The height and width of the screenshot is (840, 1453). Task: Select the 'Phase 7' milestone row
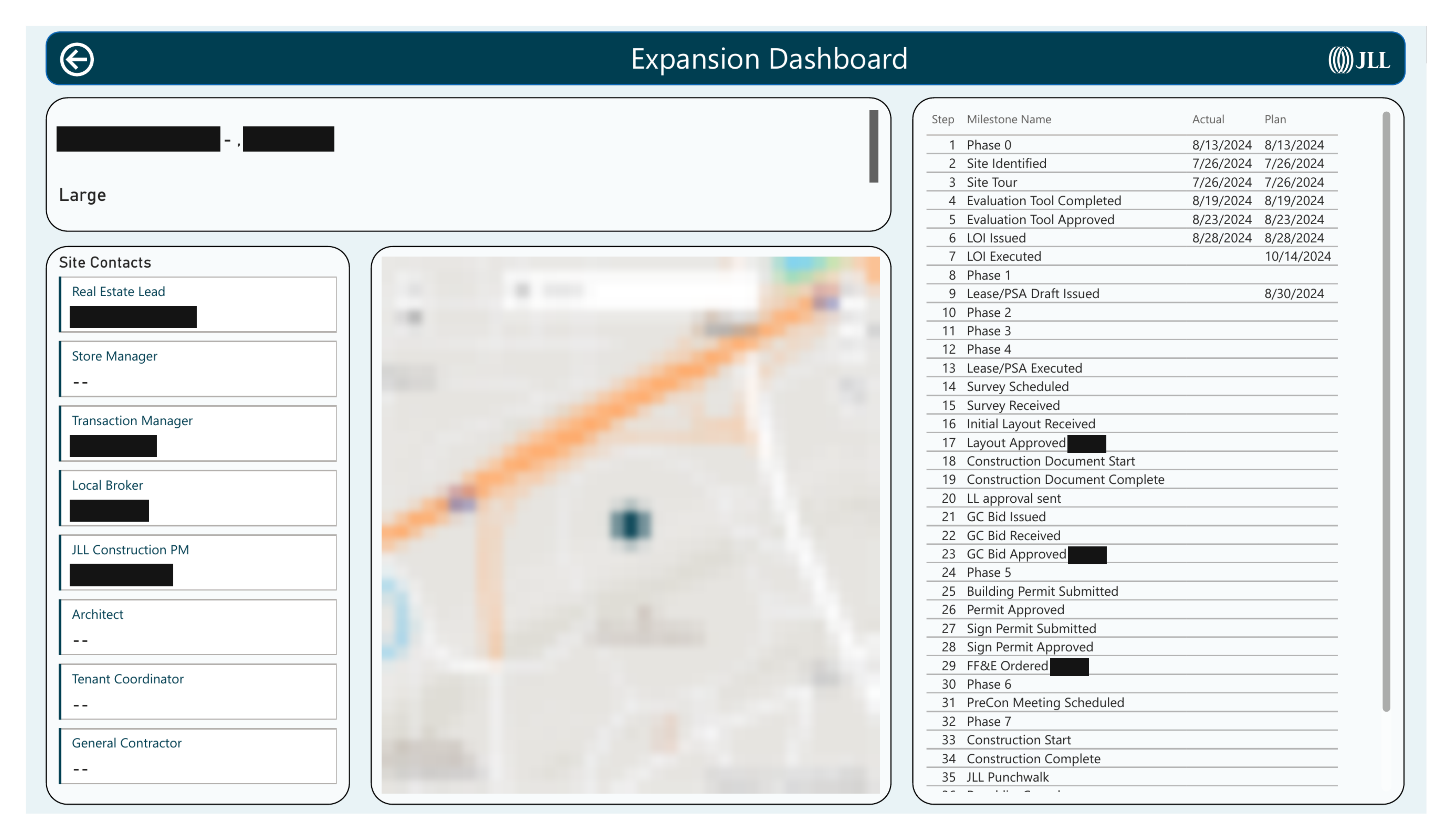point(1132,721)
